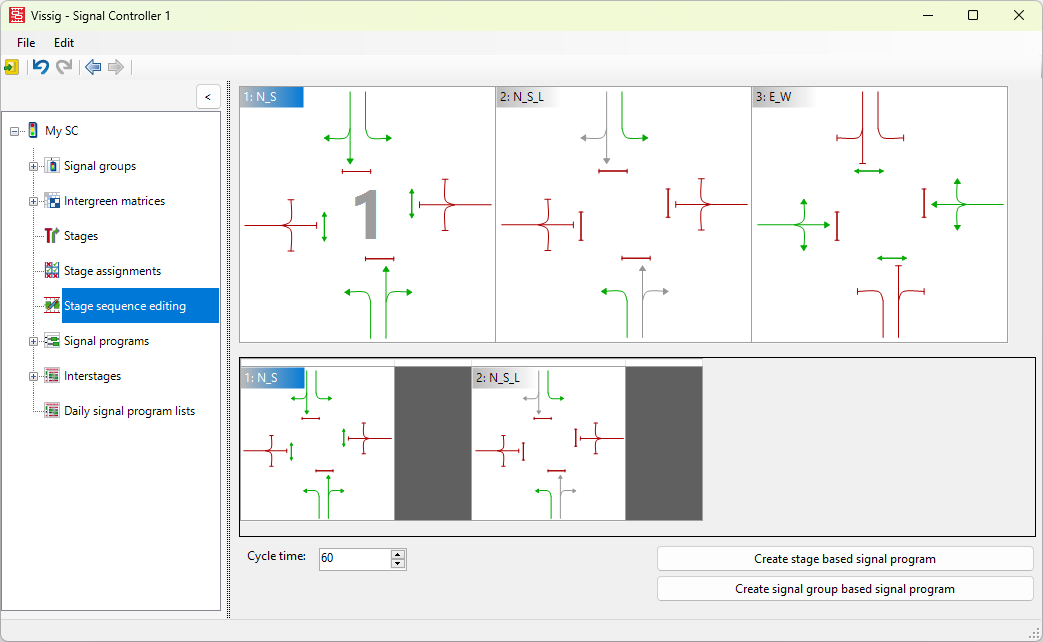
Task: Increase cycle time with up stepper
Action: pyautogui.click(x=398, y=554)
